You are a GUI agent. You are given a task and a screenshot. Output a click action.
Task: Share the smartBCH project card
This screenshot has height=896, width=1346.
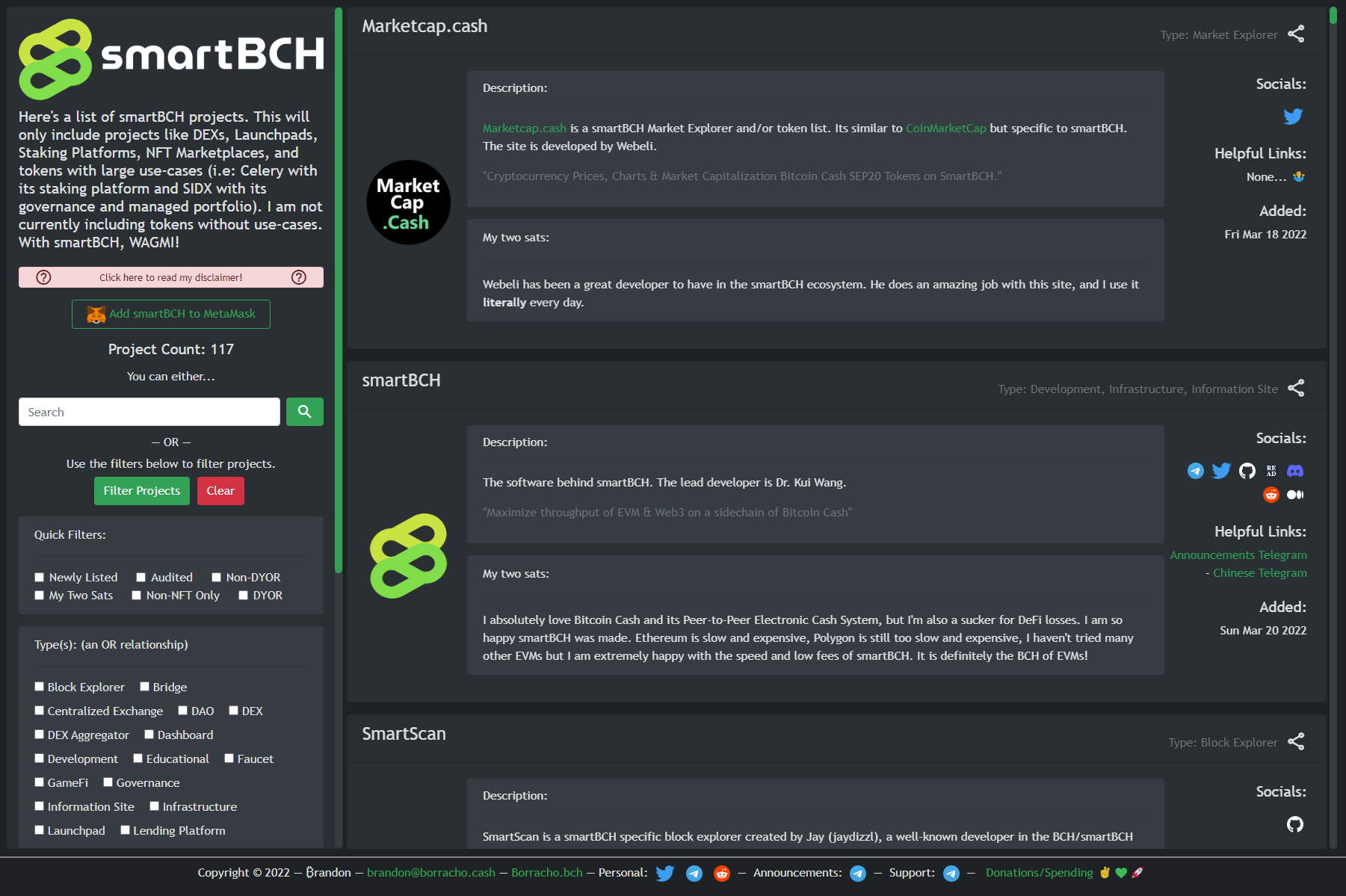click(1296, 389)
